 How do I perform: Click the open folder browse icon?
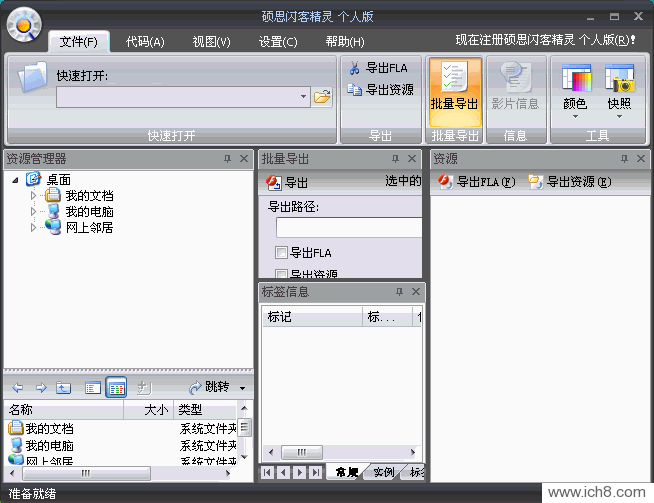[x=322, y=97]
